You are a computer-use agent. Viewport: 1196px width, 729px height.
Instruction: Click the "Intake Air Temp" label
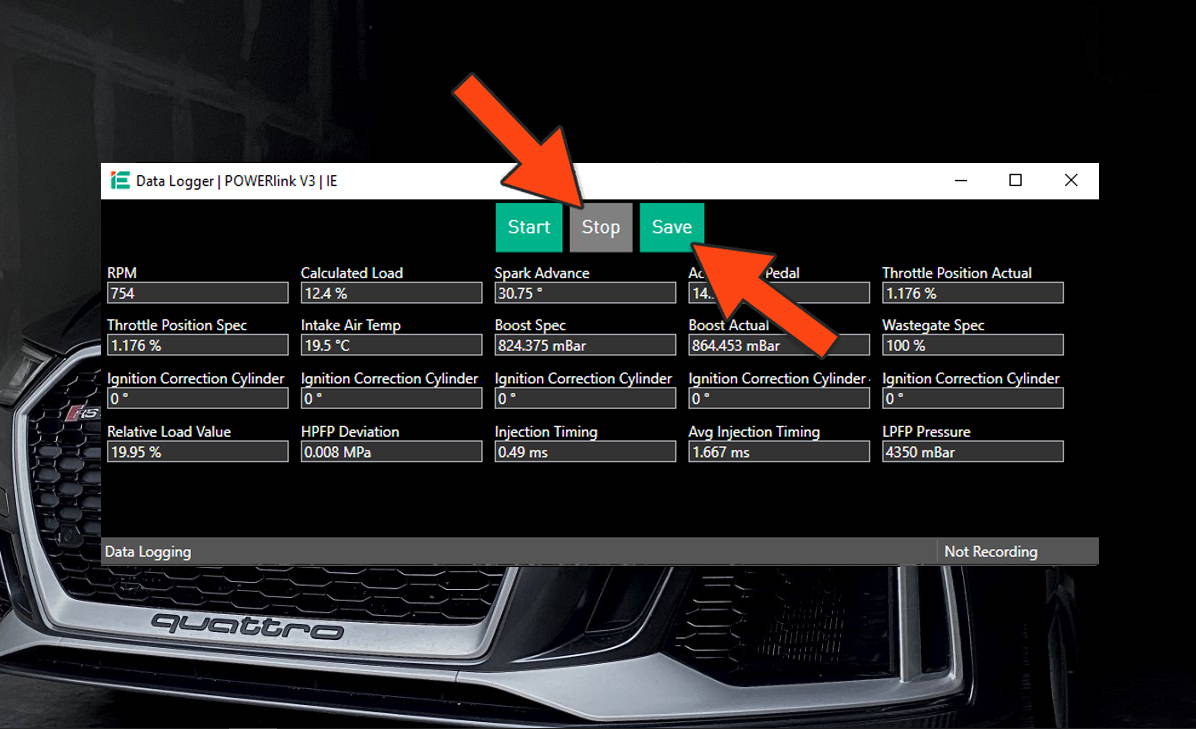pos(350,326)
